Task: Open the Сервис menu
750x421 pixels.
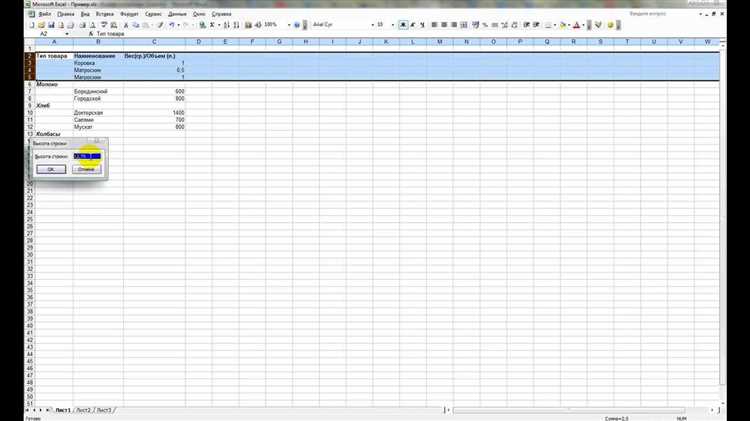Action: (x=153, y=14)
